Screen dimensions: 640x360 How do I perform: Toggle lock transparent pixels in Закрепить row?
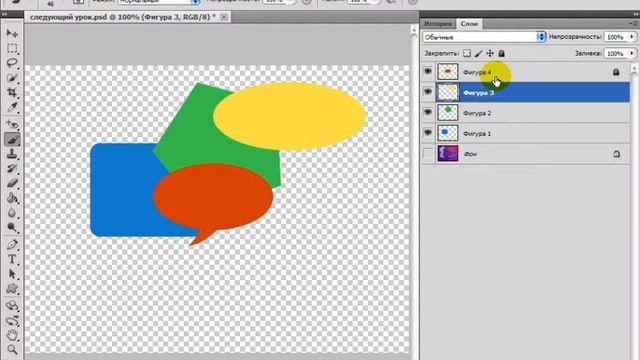pyautogui.click(x=467, y=53)
